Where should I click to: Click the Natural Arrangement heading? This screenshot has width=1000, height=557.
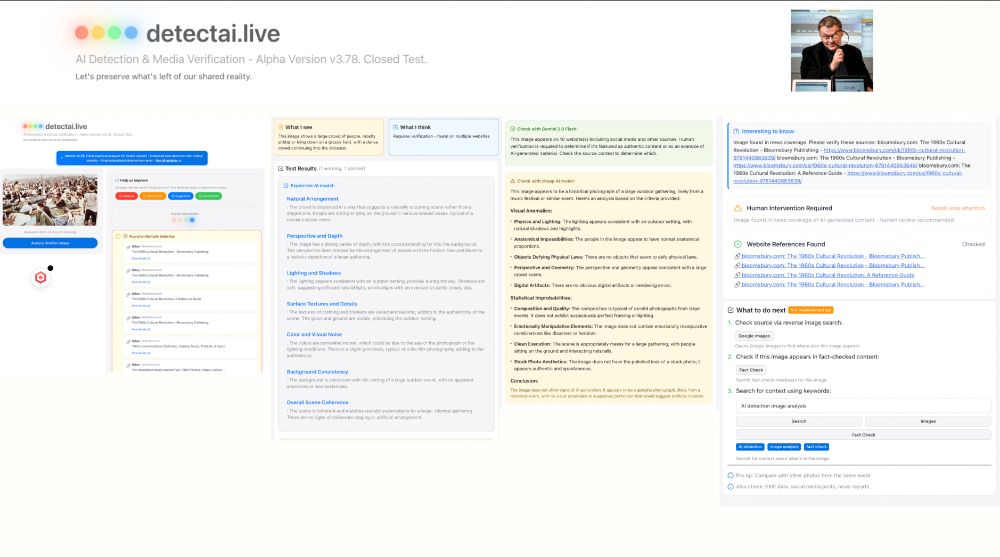pyautogui.click(x=312, y=199)
